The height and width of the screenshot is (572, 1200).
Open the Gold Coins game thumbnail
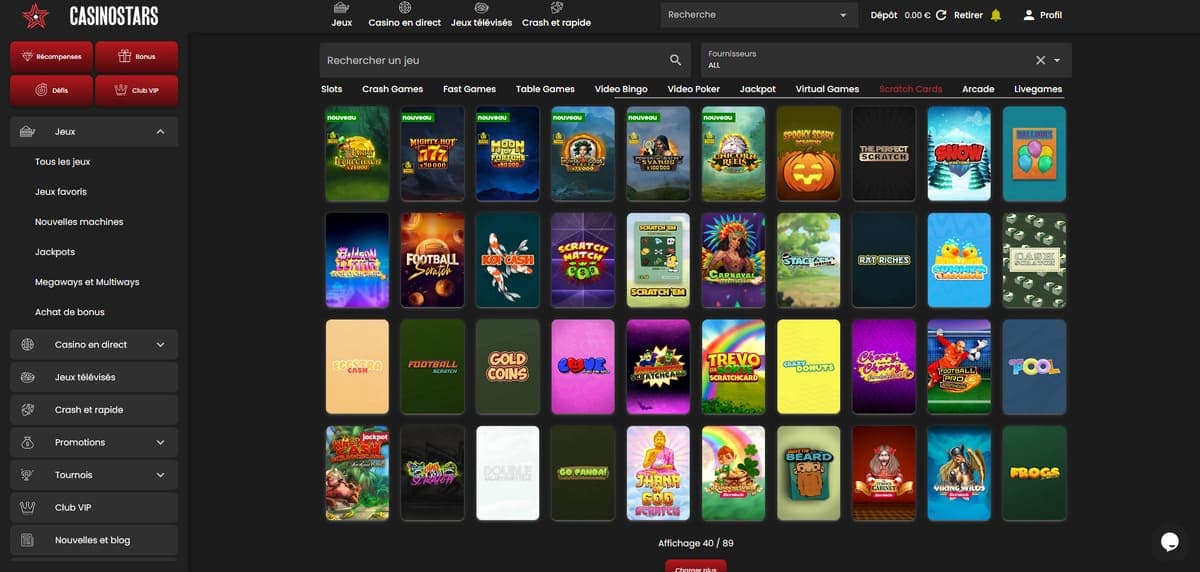point(508,366)
